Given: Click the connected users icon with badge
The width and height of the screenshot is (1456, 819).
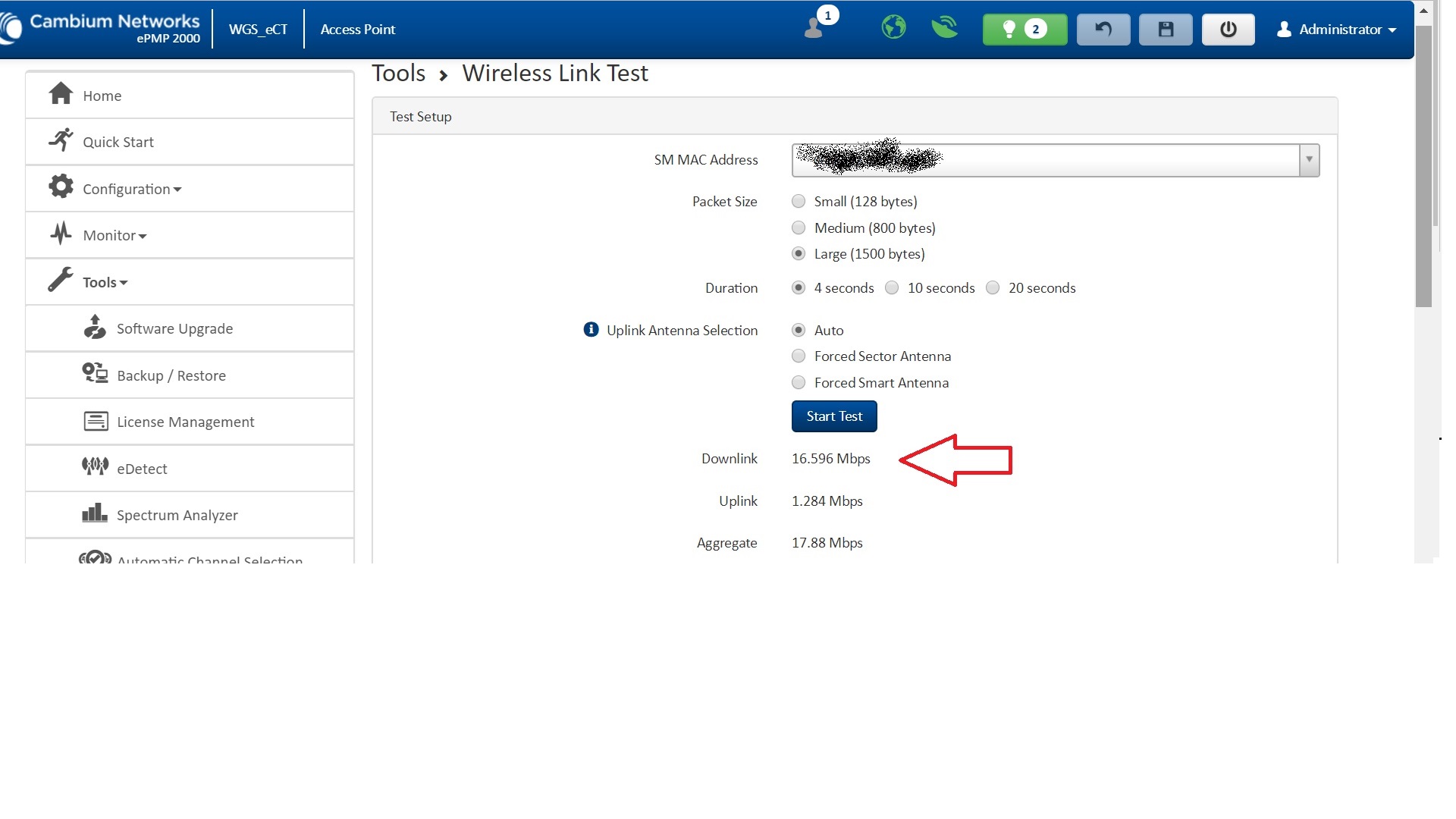Looking at the screenshot, I should coord(814,28).
